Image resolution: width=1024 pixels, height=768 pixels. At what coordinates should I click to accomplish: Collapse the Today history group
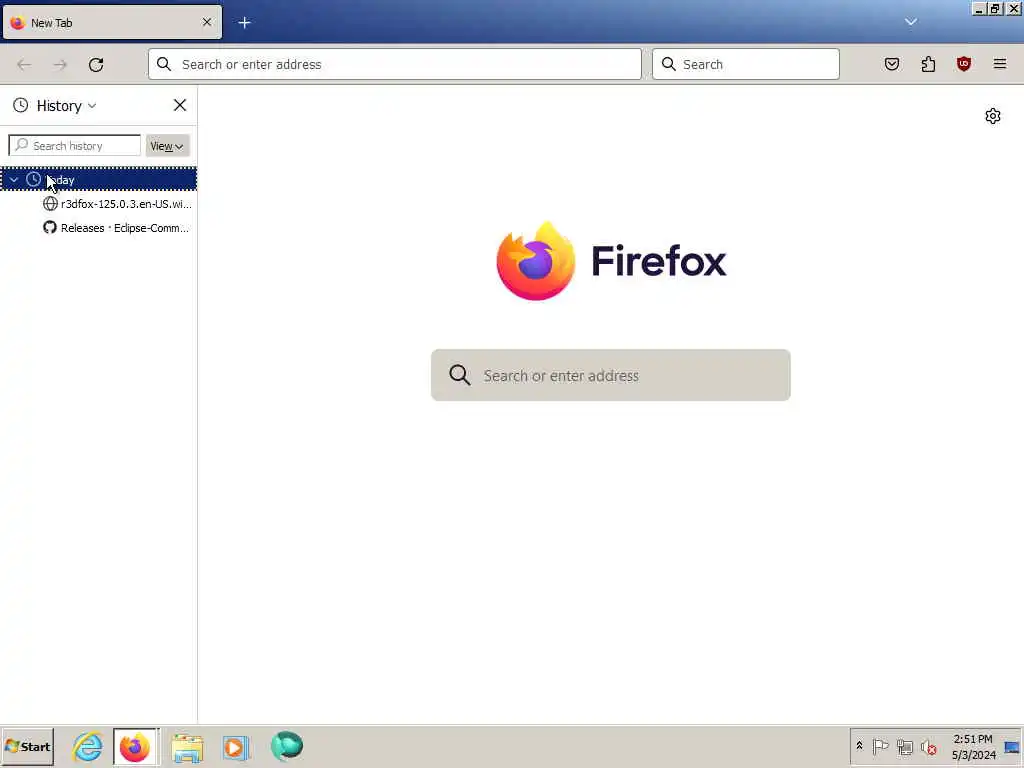[14, 180]
